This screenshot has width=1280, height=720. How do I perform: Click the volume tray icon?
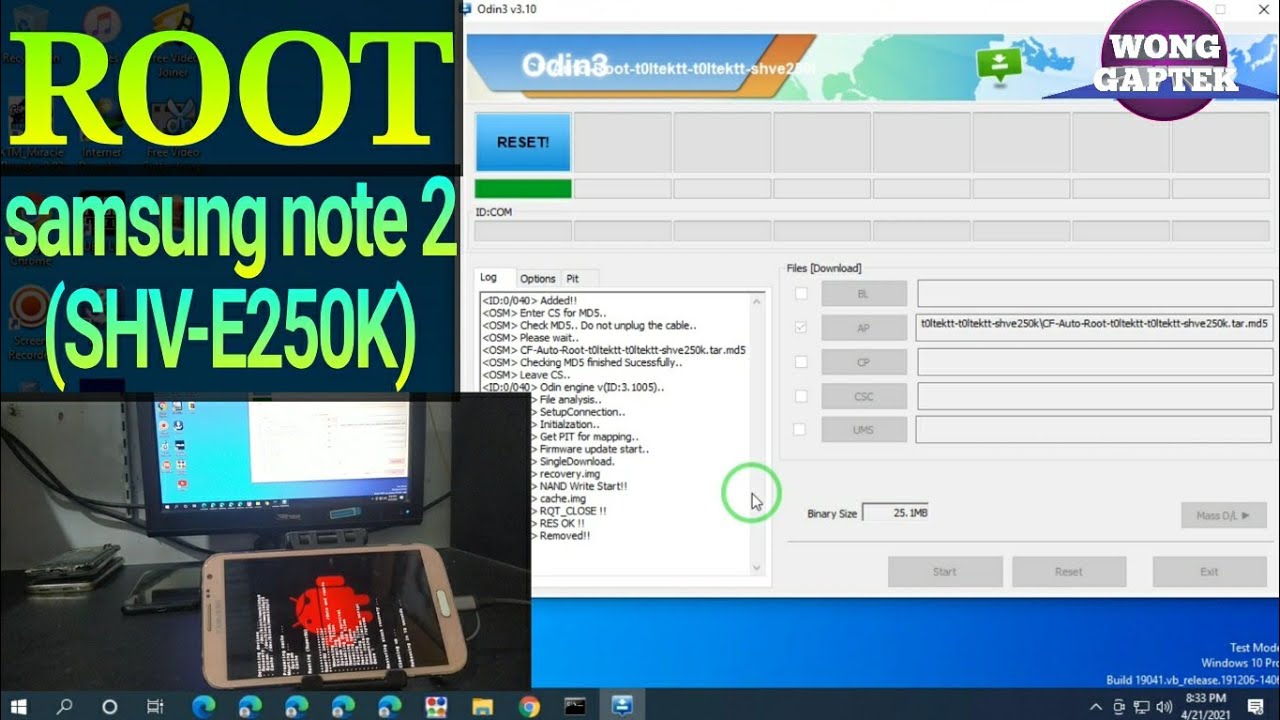pyautogui.click(x=1164, y=706)
